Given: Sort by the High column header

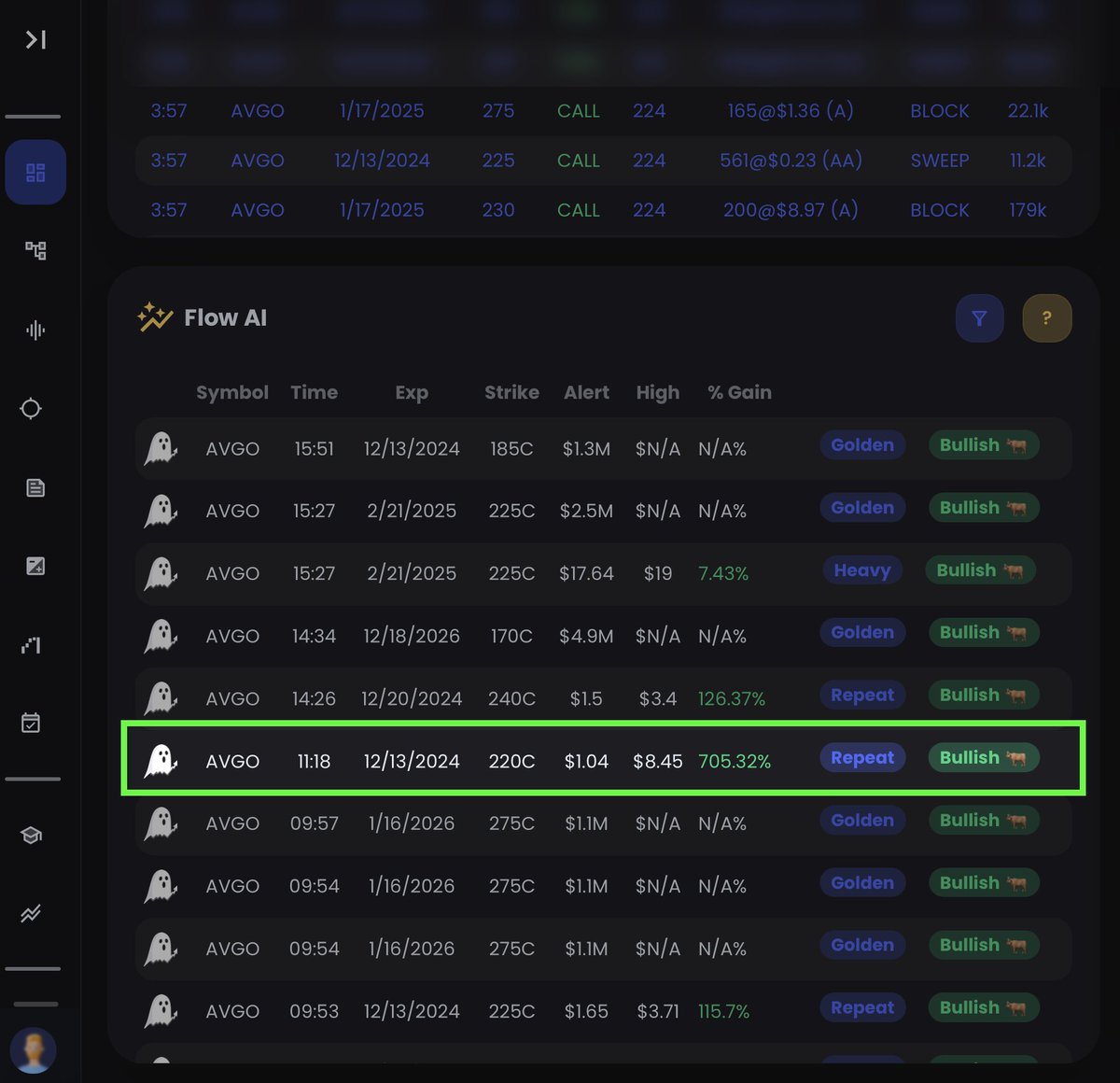Looking at the screenshot, I should pos(658,393).
